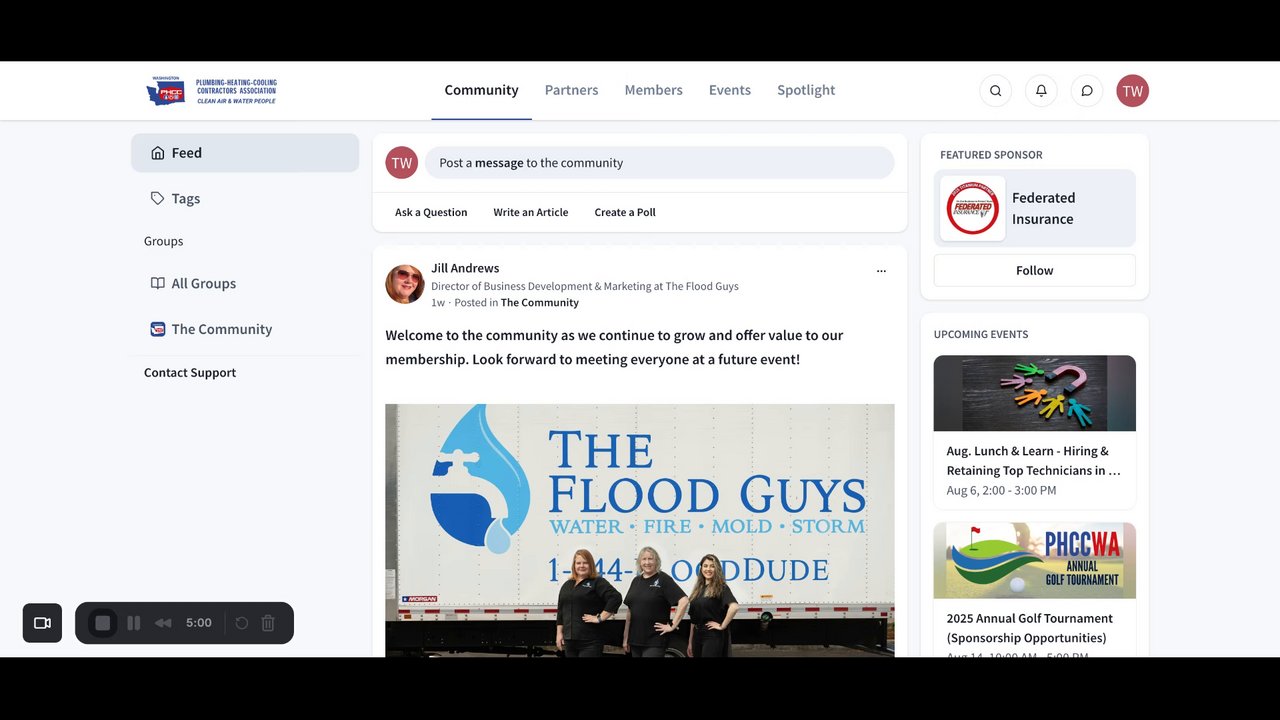Screen dimensions: 1280x720
Task: Select the Spotlight tab
Action: [x=806, y=90]
